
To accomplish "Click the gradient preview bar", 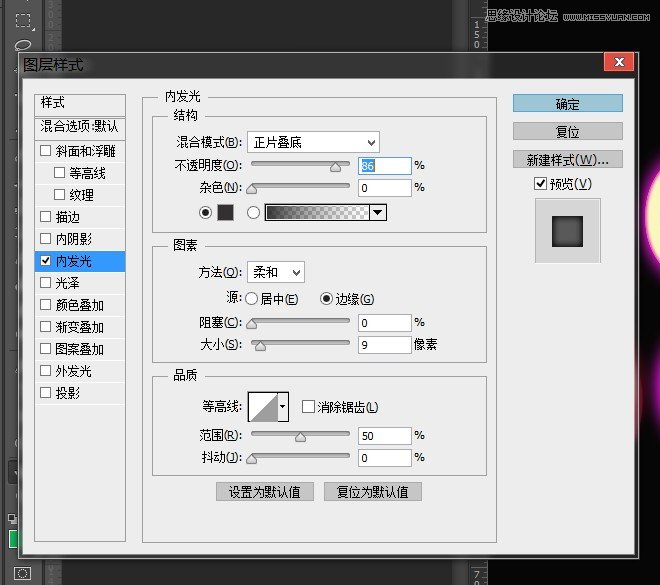I will pos(317,213).
